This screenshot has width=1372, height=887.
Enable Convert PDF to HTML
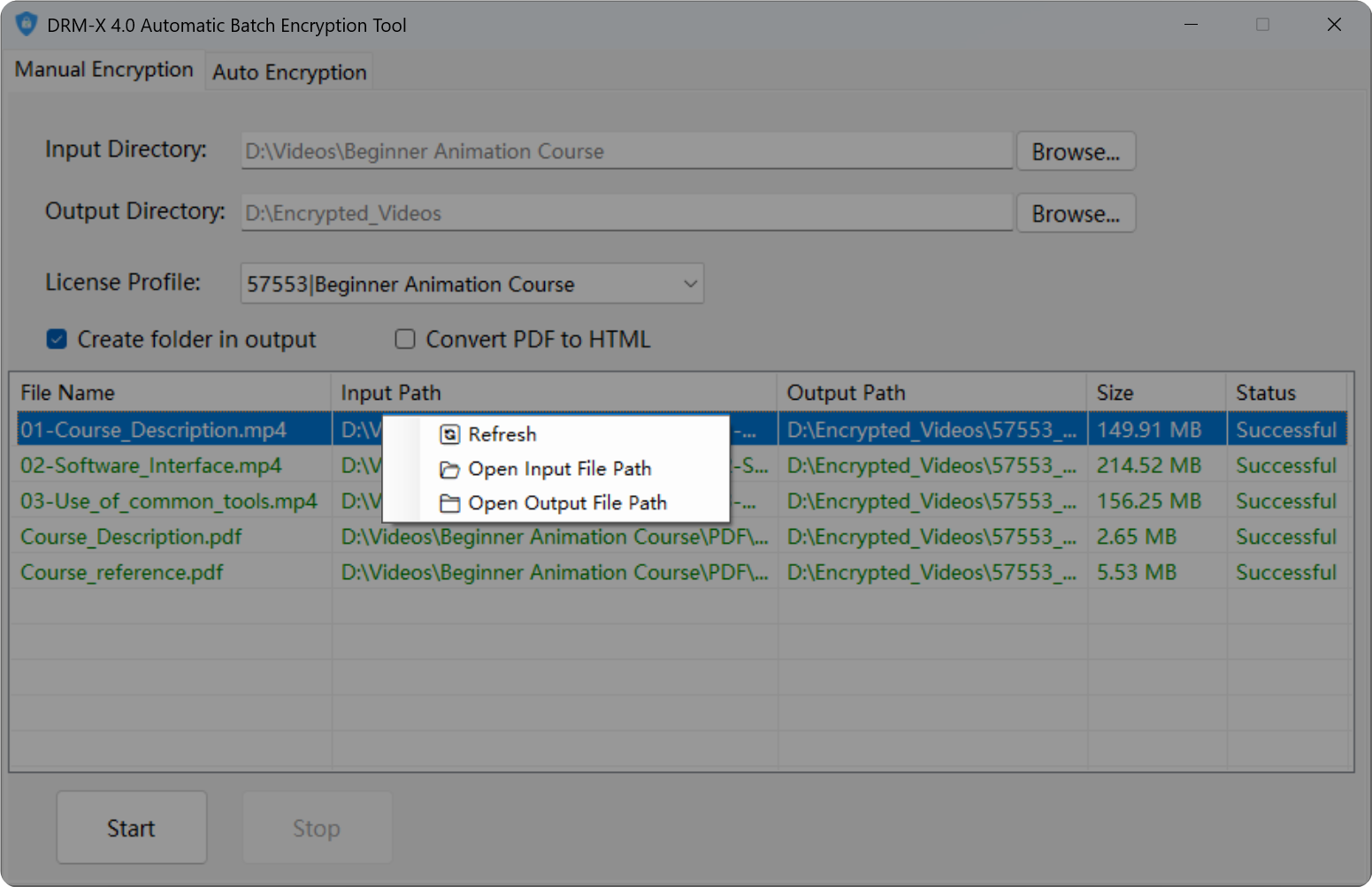point(404,339)
